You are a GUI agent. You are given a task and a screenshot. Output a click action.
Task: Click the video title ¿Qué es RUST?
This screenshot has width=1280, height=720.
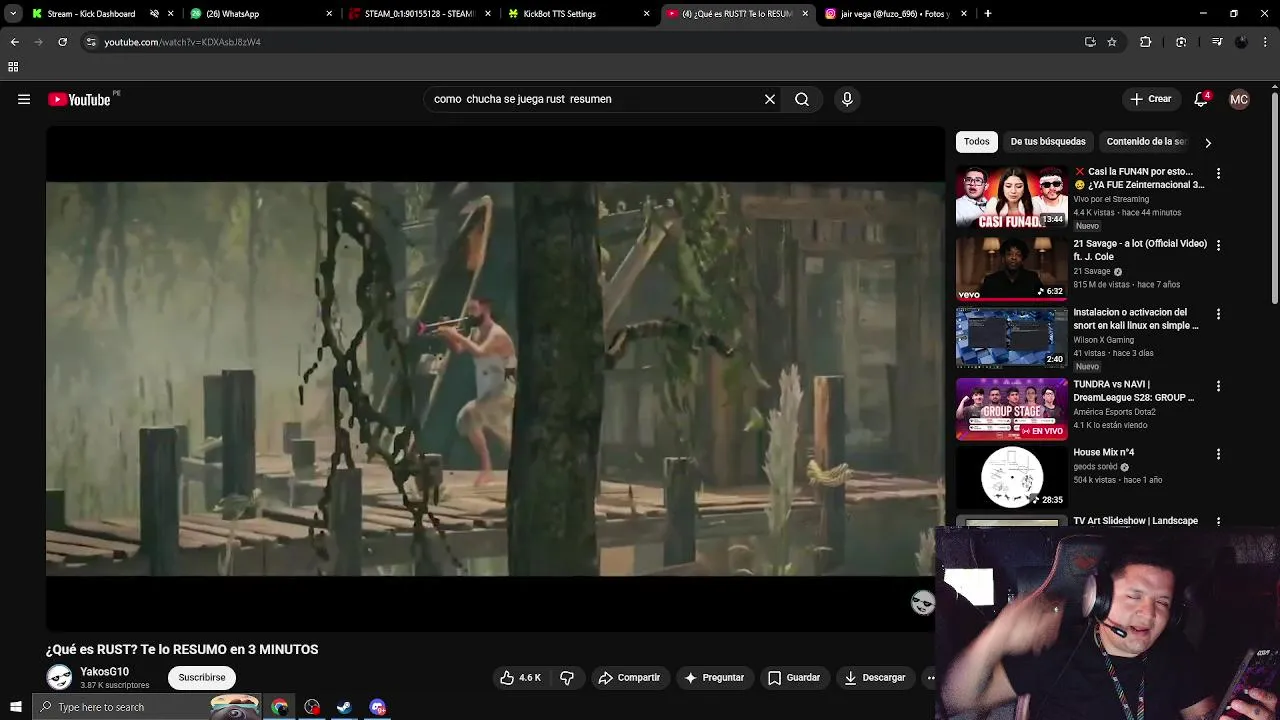pyautogui.click(x=182, y=650)
